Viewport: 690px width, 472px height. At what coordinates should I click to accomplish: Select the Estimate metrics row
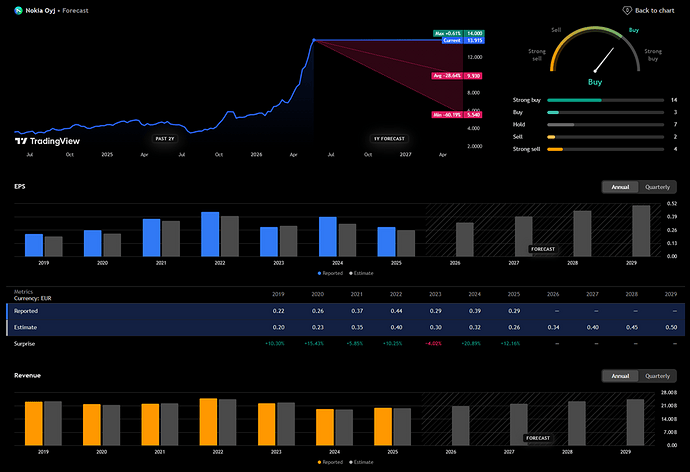pyautogui.click(x=345, y=328)
